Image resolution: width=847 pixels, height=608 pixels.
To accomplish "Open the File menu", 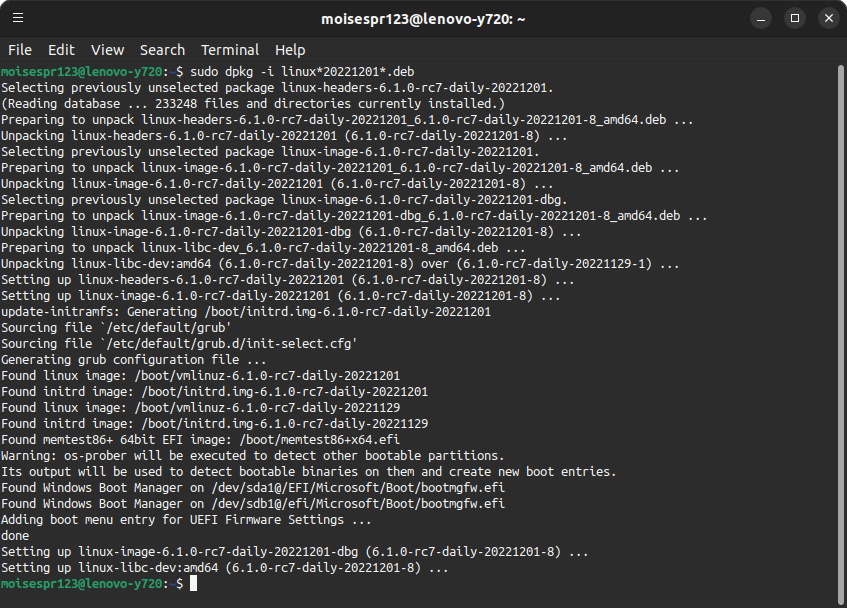I will click(20, 50).
